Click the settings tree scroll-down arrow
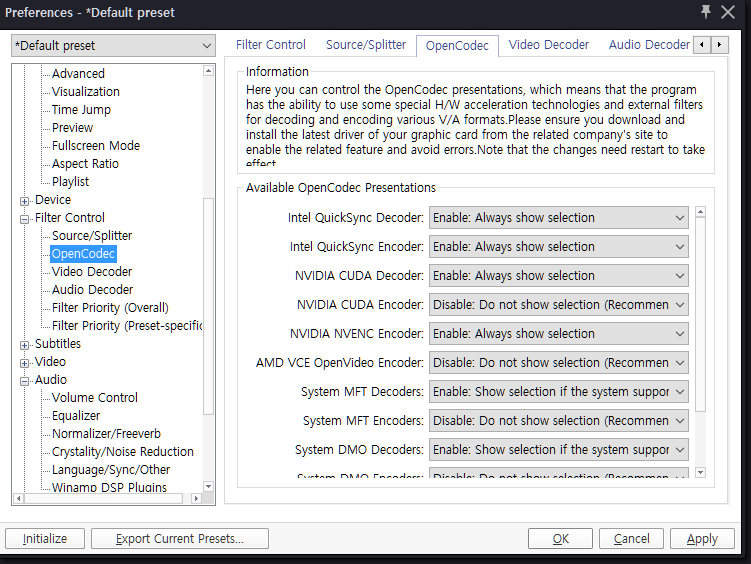This screenshot has height=564, width=751. click(x=208, y=487)
